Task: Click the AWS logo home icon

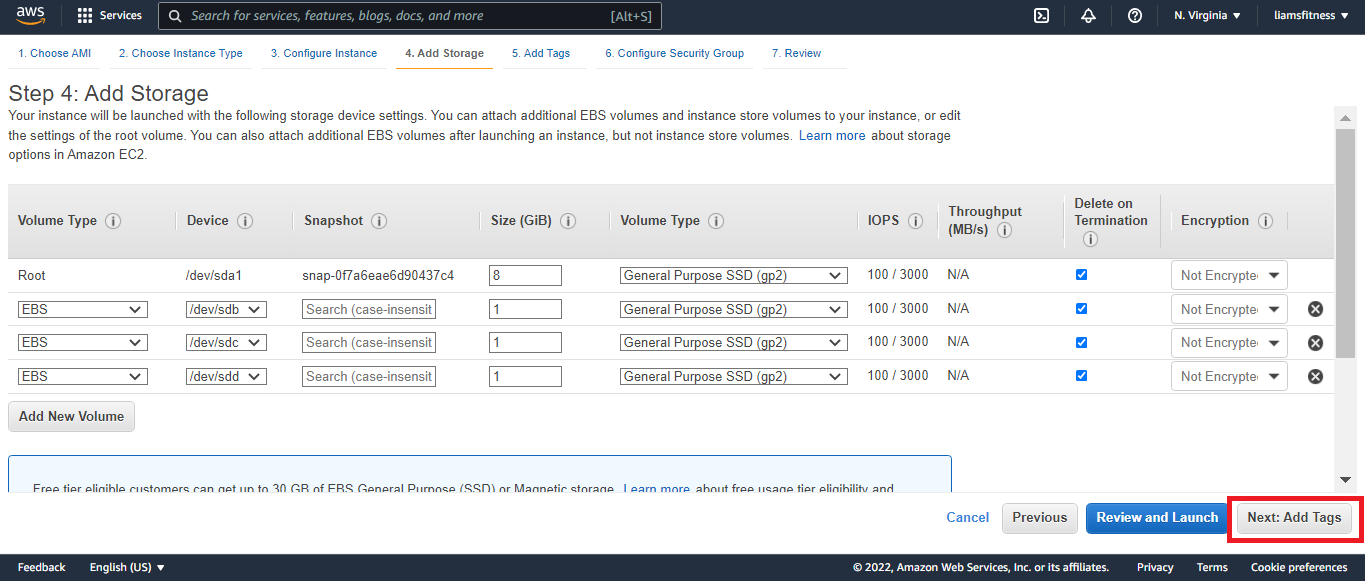Action: pos(31,15)
